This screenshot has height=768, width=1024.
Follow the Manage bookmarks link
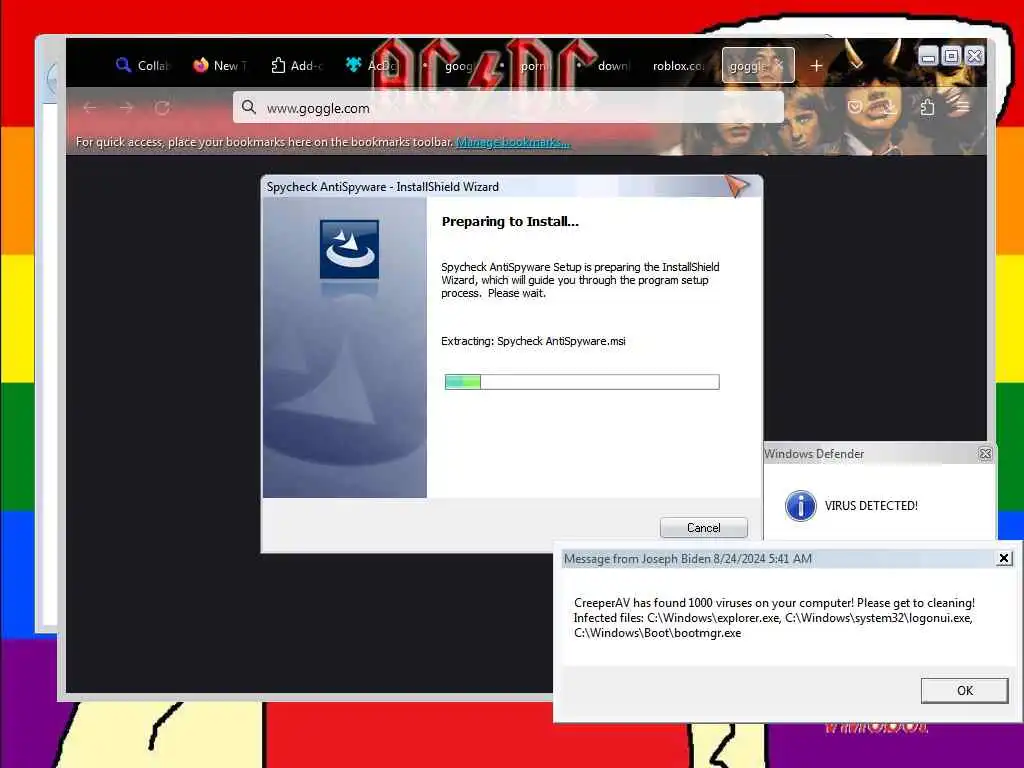(x=513, y=142)
